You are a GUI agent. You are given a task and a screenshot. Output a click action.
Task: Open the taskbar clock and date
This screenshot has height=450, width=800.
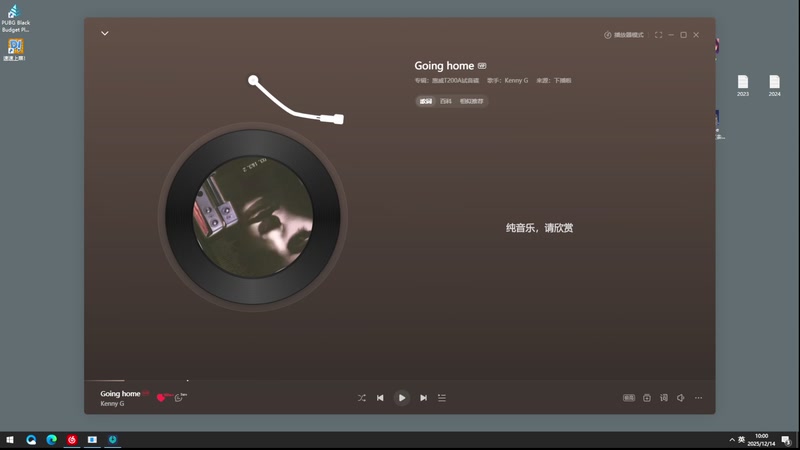tap(761, 440)
